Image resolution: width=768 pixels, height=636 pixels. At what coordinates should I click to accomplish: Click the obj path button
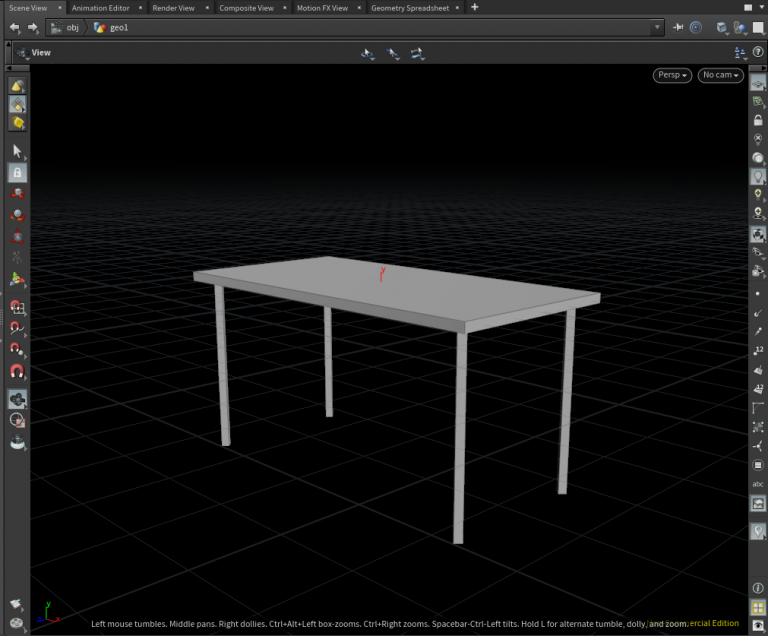(66, 28)
